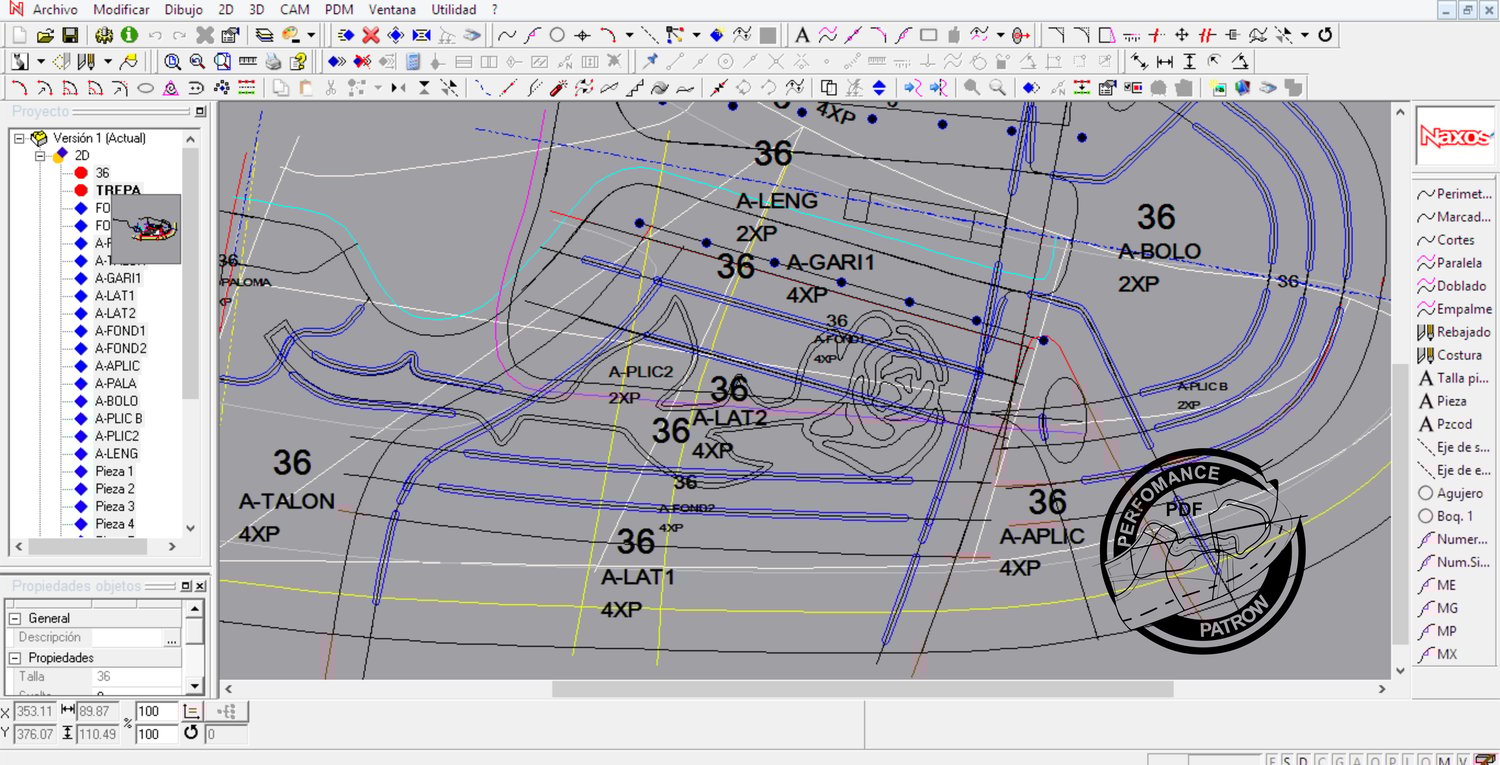Open the Utilidad menu
The width and height of the screenshot is (1500, 765).
(x=453, y=10)
